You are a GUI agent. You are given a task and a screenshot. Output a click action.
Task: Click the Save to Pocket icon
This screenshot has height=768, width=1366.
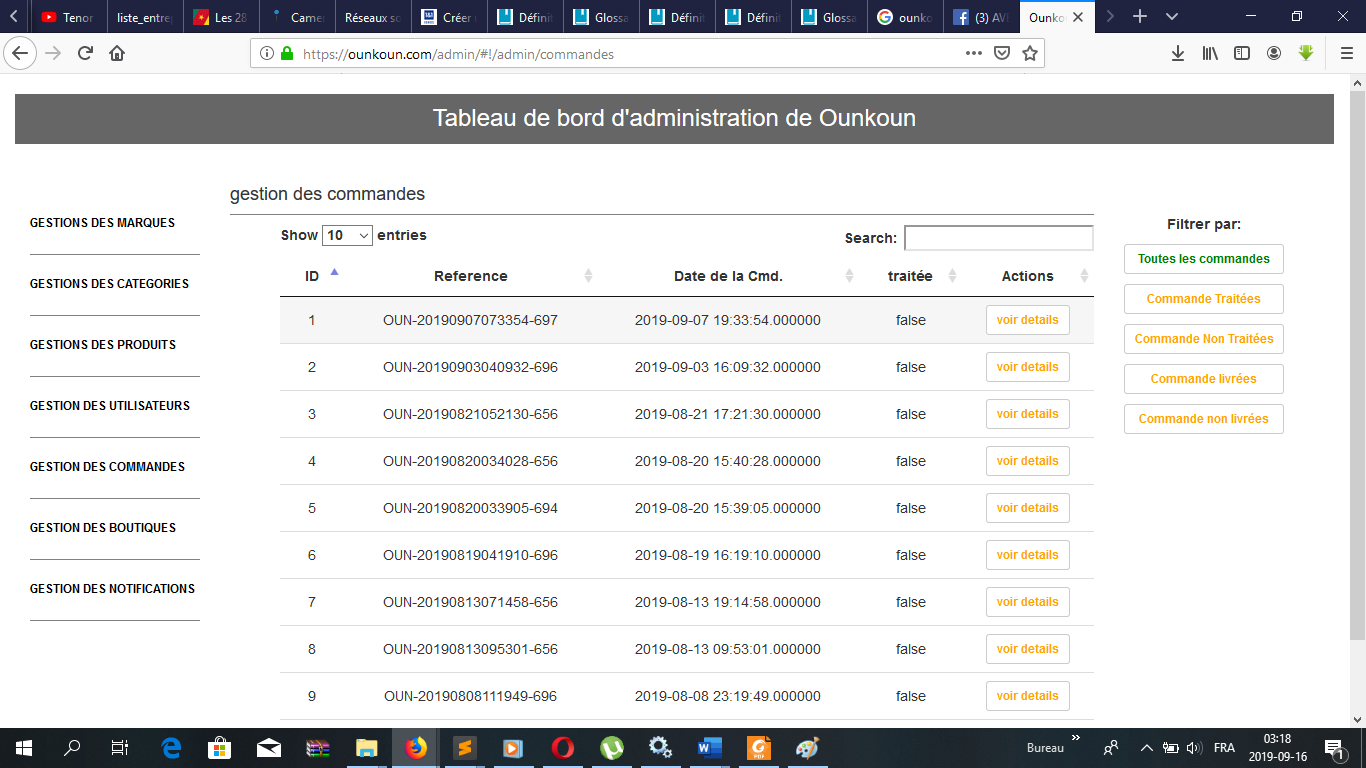(1001, 54)
